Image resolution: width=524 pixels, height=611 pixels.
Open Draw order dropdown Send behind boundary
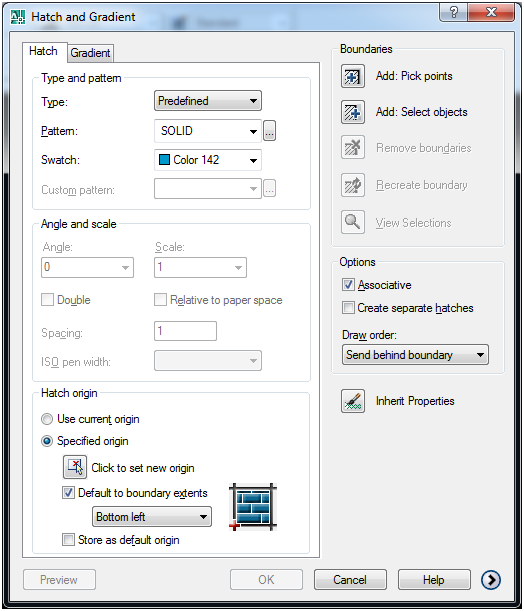415,355
